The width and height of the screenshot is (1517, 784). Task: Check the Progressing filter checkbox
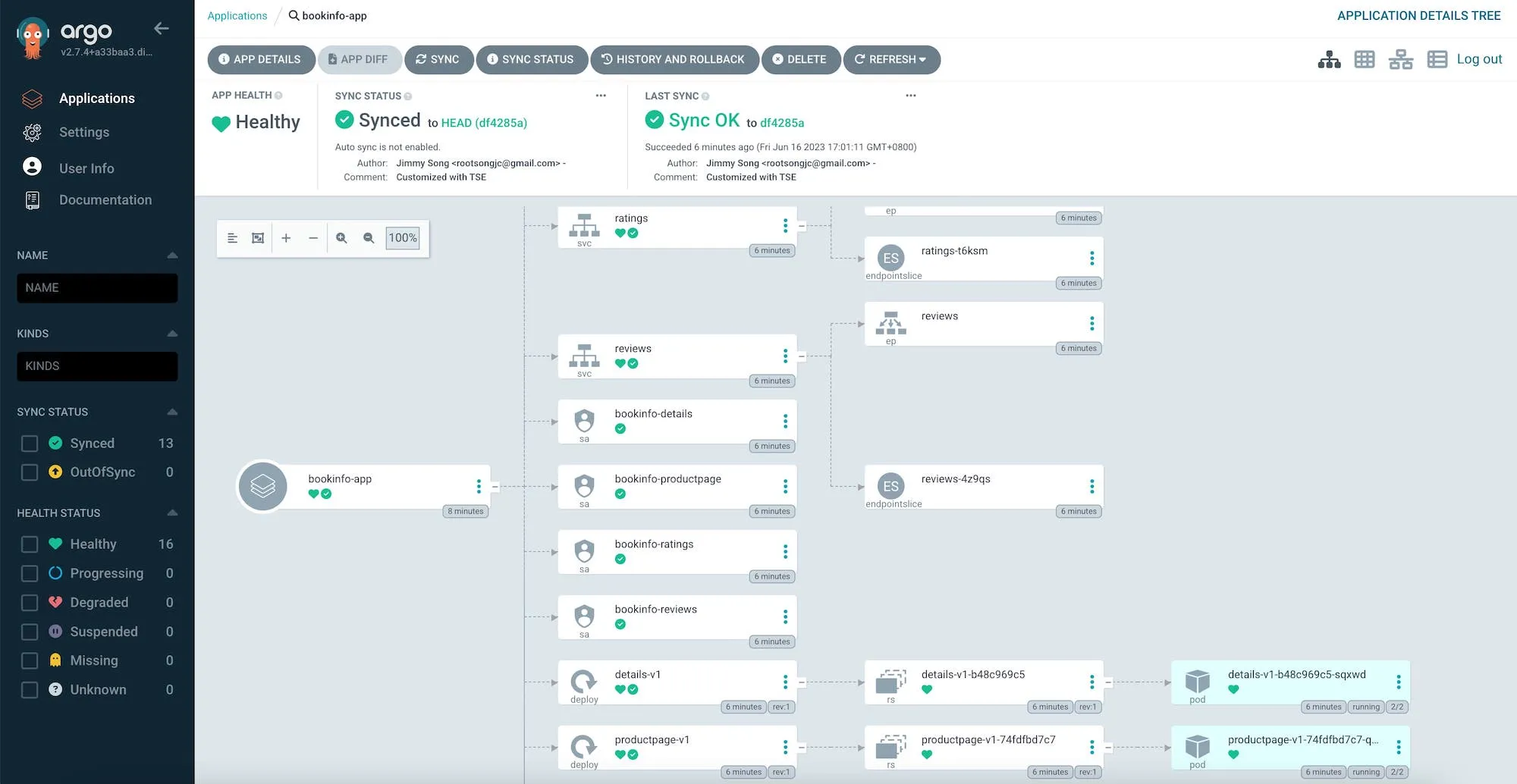[x=30, y=573]
